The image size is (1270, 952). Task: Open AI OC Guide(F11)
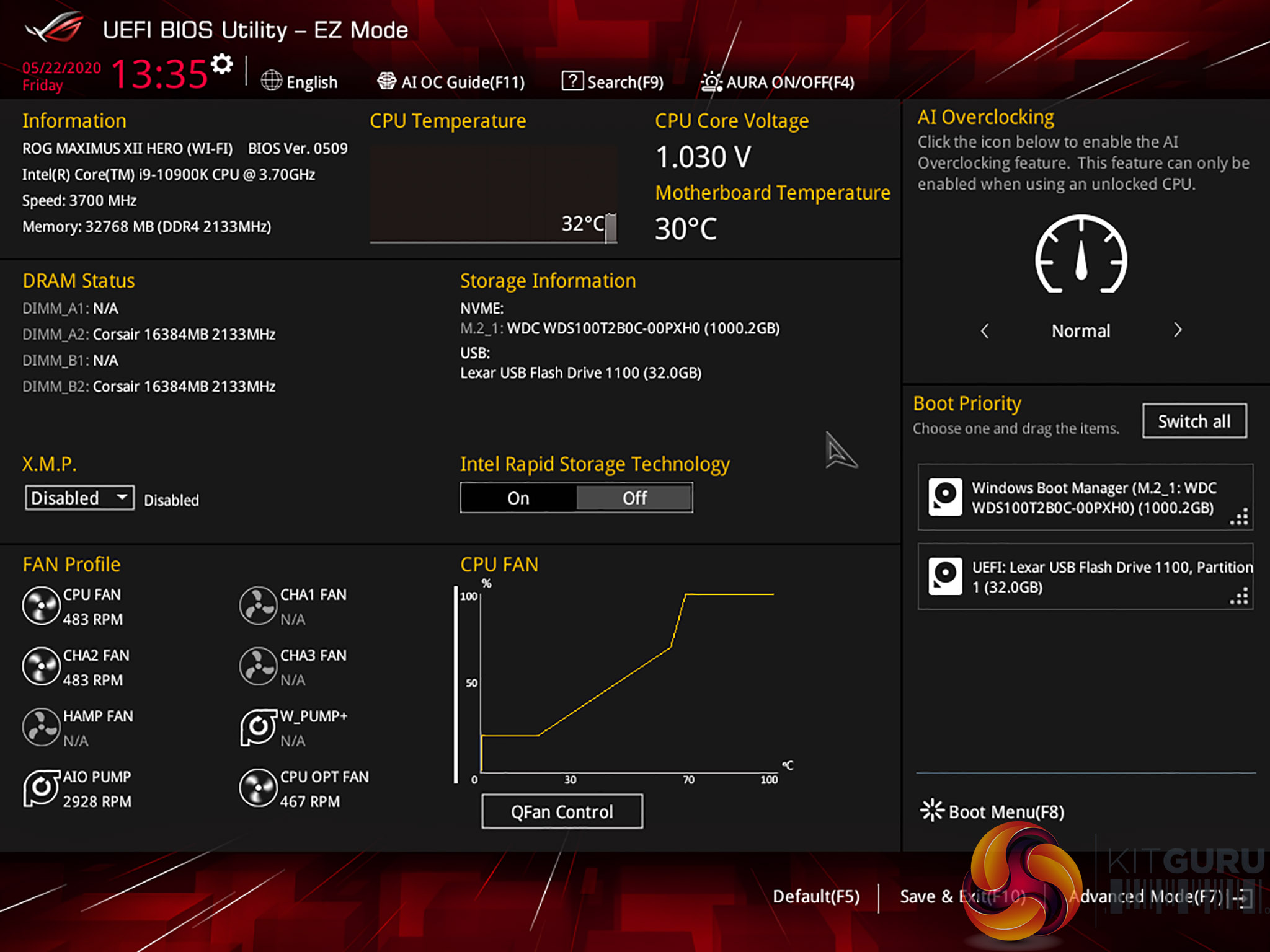[x=451, y=82]
